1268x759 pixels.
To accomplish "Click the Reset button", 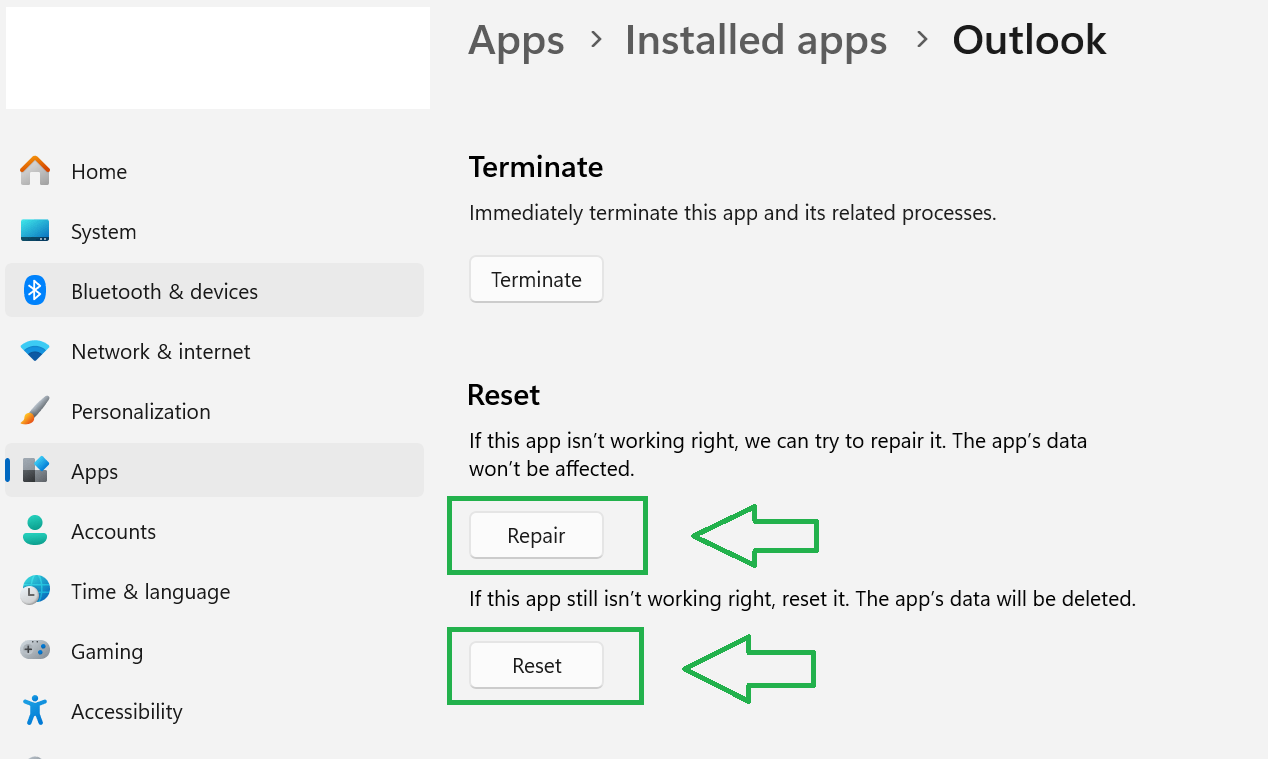I will tap(536, 666).
